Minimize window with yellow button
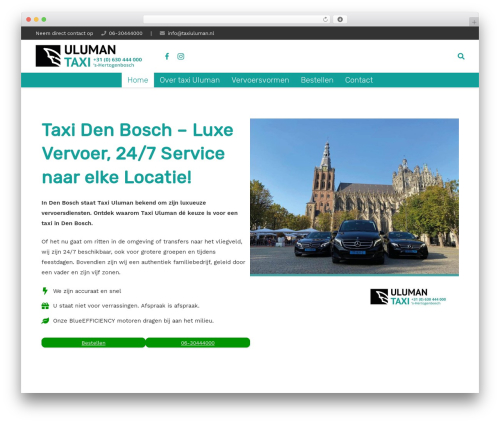This screenshot has height=423, width=500. [x=36, y=19]
